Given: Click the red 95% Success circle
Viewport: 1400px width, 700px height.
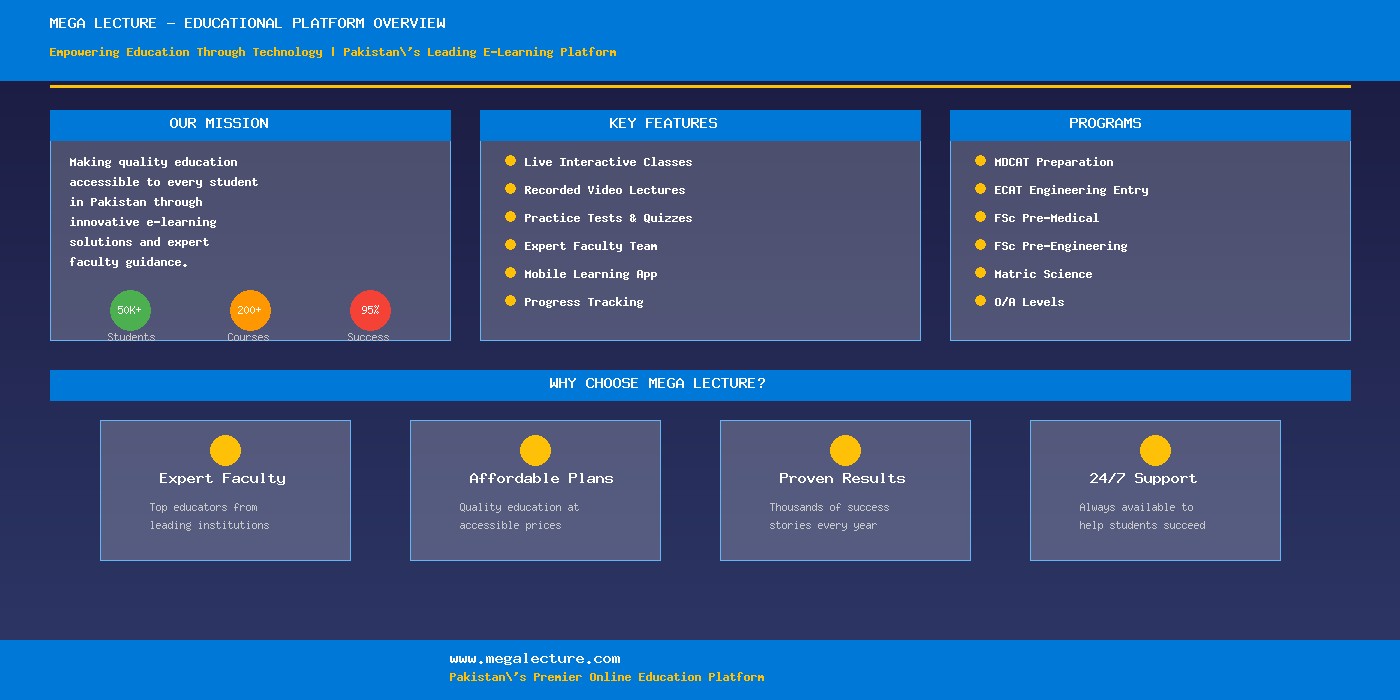Looking at the screenshot, I should (370, 310).
